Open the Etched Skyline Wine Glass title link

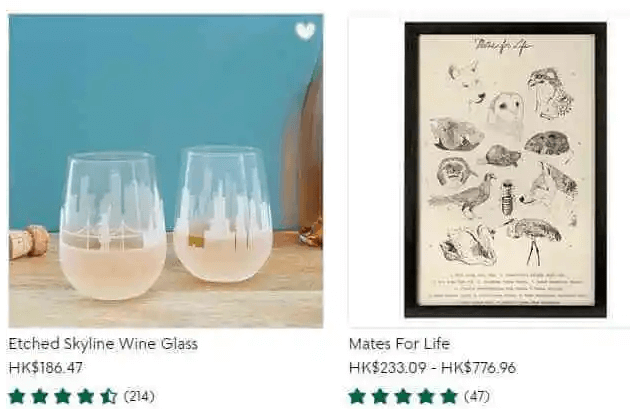click(x=103, y=344)
